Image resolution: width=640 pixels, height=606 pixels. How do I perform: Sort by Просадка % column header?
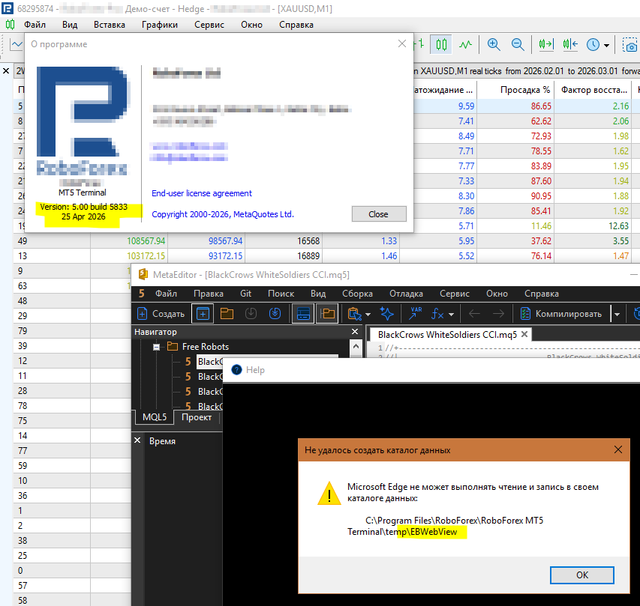526,90
